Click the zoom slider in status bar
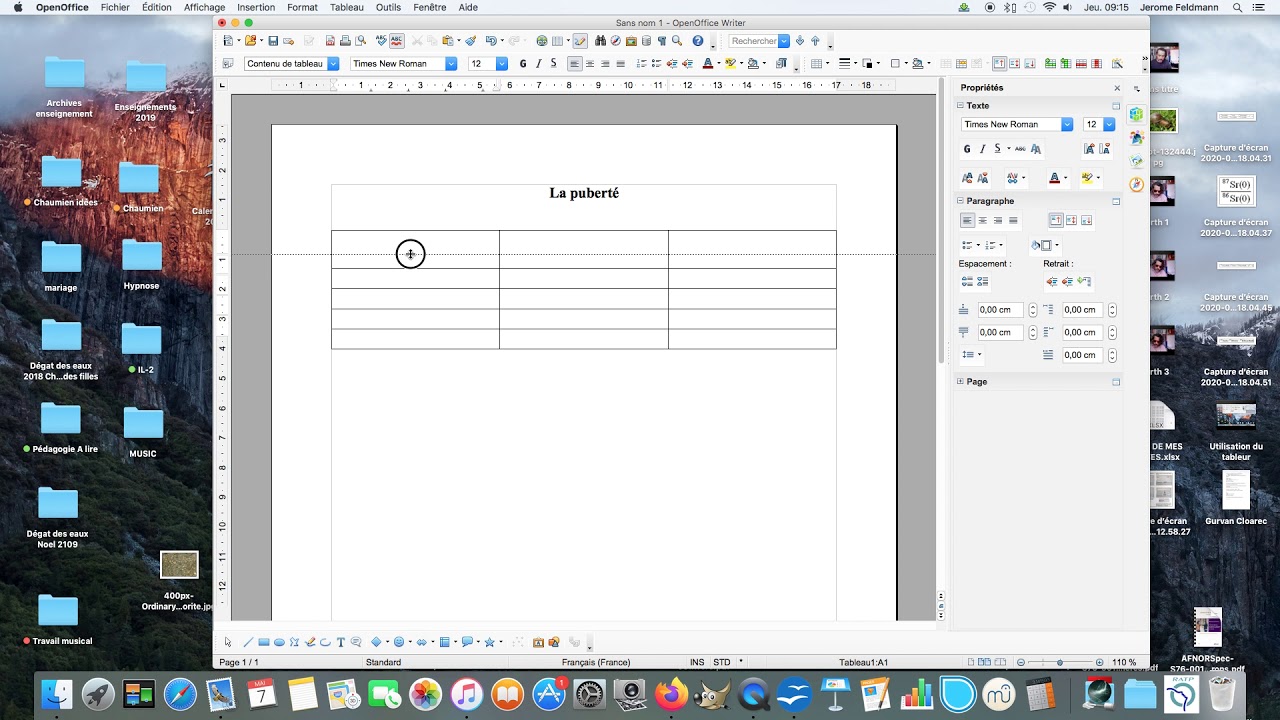 pos(1060,662)
